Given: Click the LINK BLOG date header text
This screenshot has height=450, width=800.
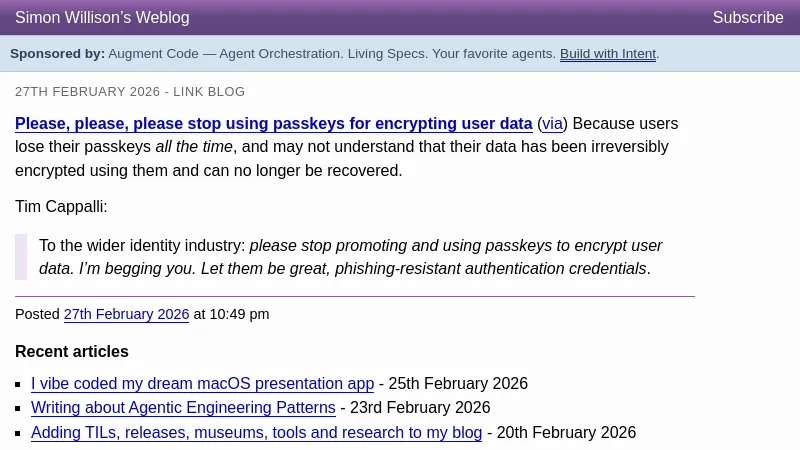Looking at the screenshot, I should [x=130, y=92].
